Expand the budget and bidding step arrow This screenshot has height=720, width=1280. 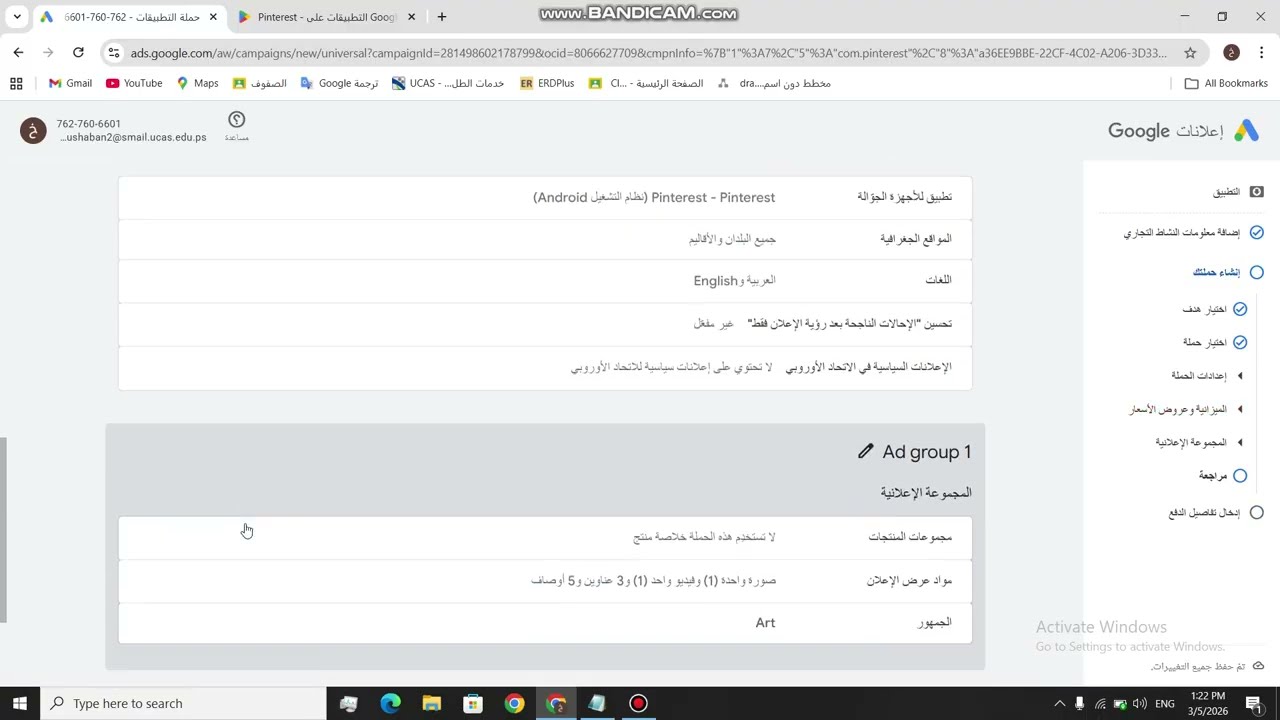tap(1240, 409)
